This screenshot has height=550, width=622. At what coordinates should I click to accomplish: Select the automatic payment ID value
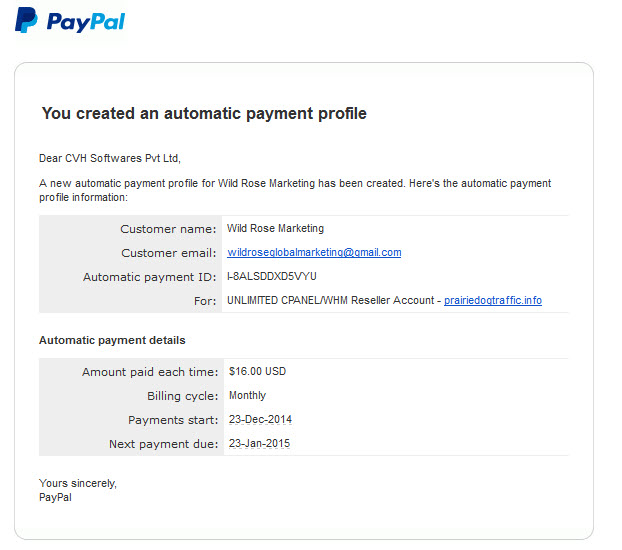point(272,276)
